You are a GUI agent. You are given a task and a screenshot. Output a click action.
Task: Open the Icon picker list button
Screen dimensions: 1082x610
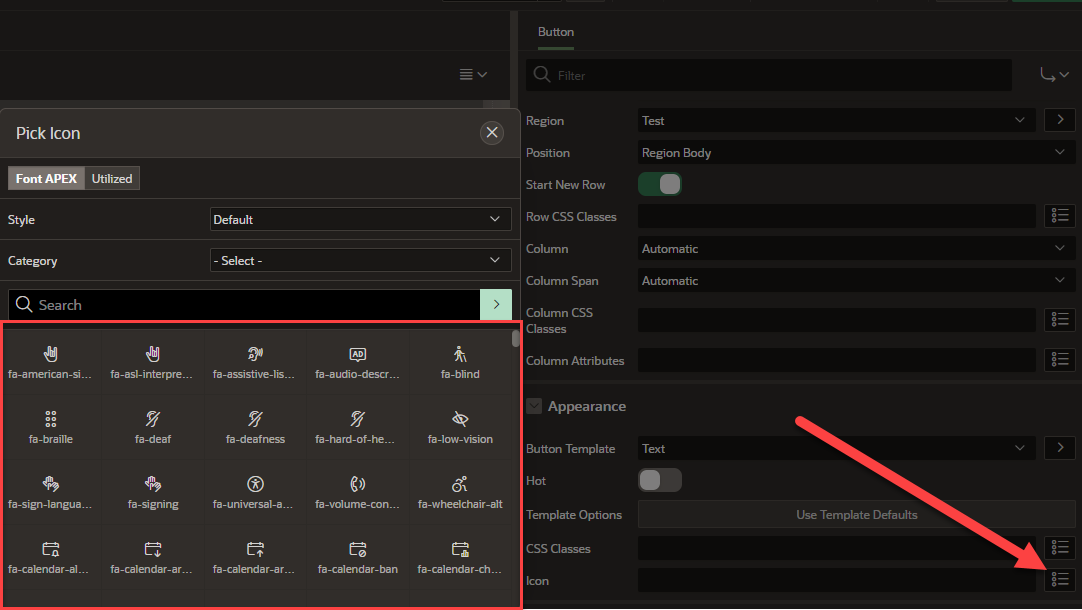[x=1060, y=580]
